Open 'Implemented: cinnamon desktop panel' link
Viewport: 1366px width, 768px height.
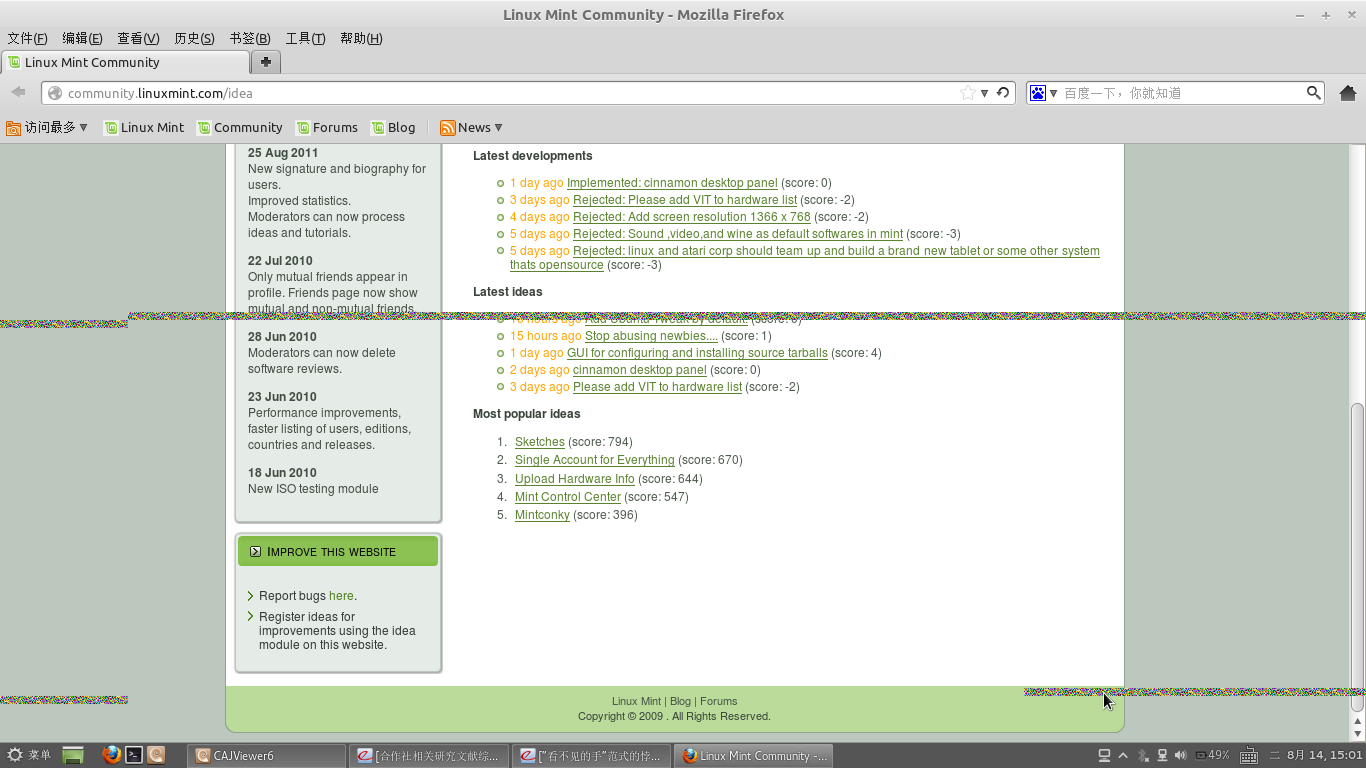pos(672,183)
